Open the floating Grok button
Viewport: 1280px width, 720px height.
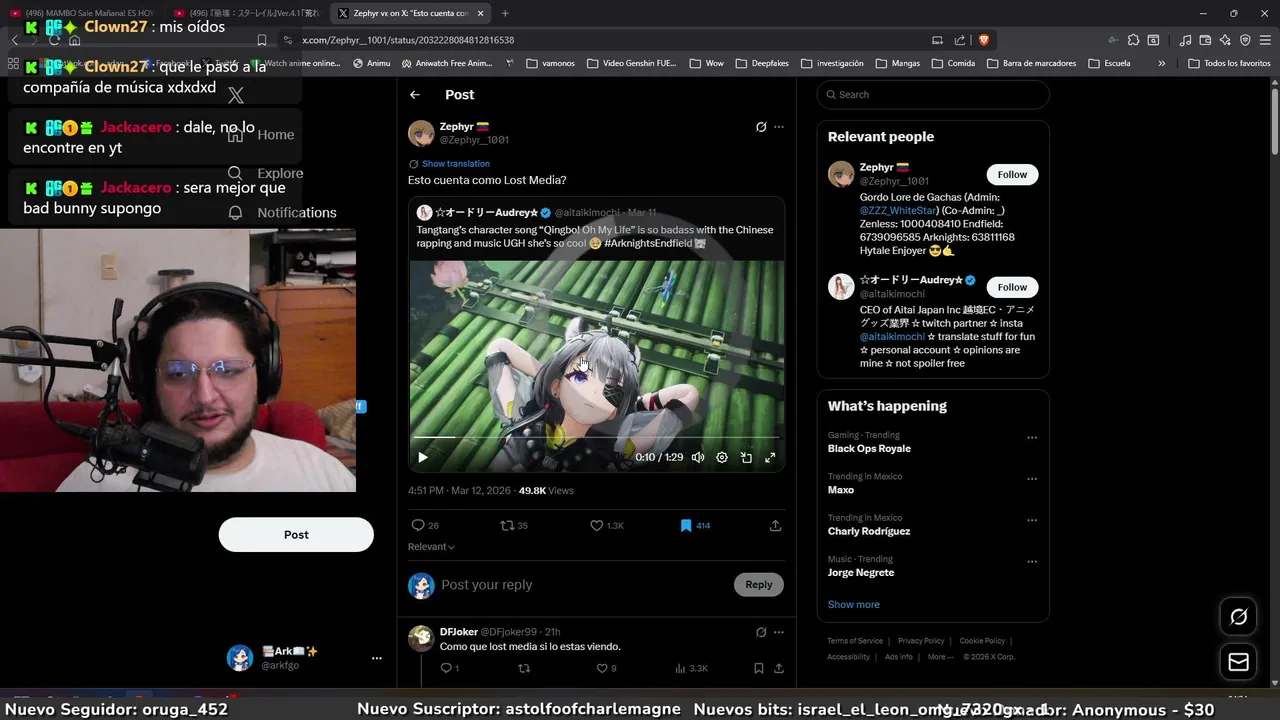pos(1238,617)
